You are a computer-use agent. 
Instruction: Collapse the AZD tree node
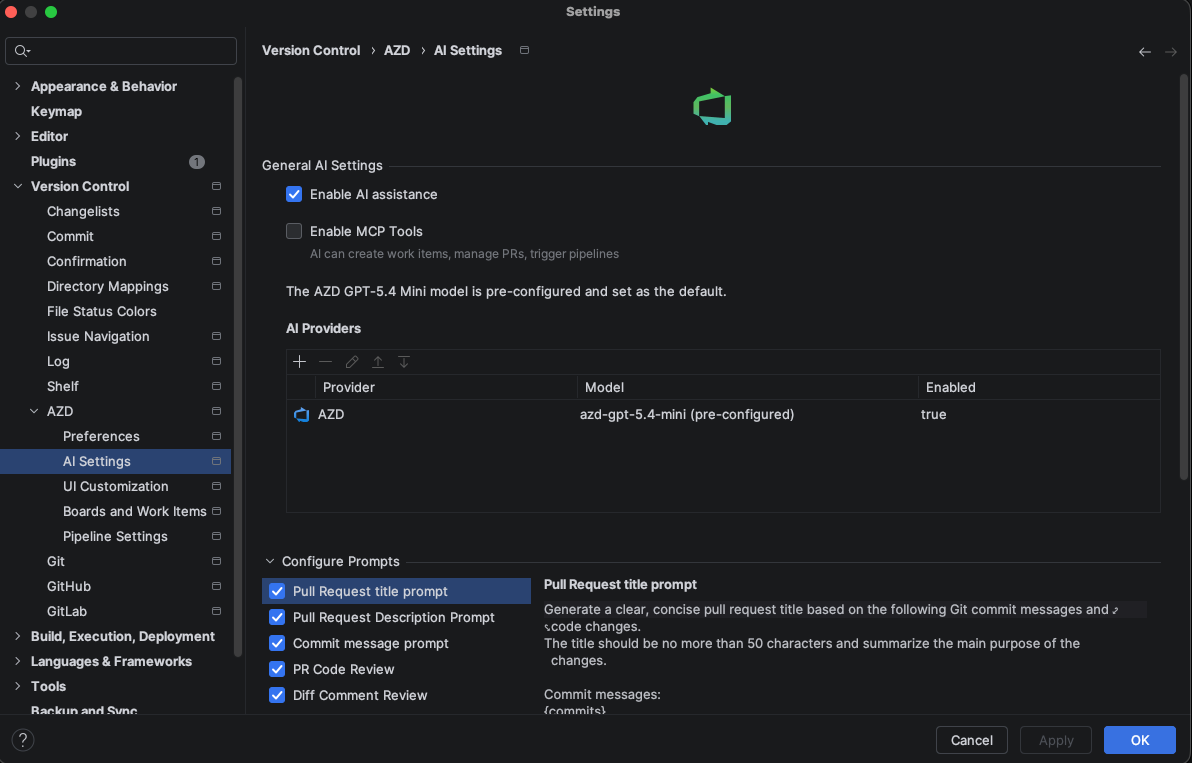[x=33, y=411]
